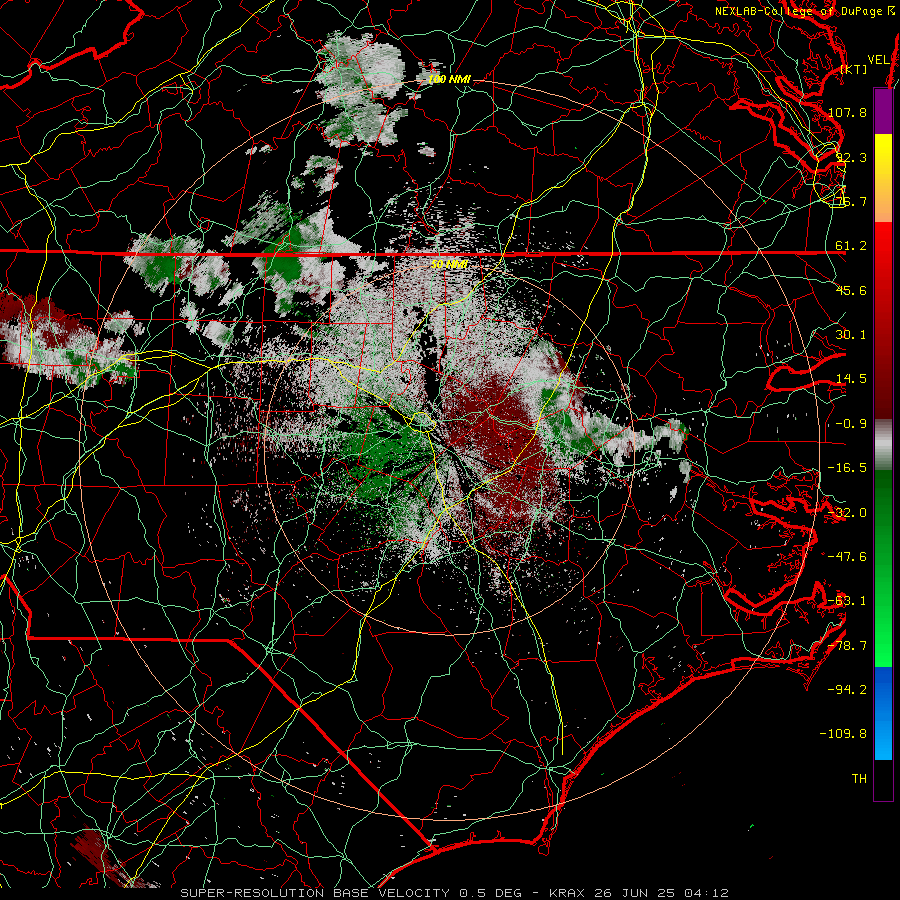This screenshot has width=900, height=900.
Task: Click the 45.6 velocity scale value
Action: click(x=851, y=290)
